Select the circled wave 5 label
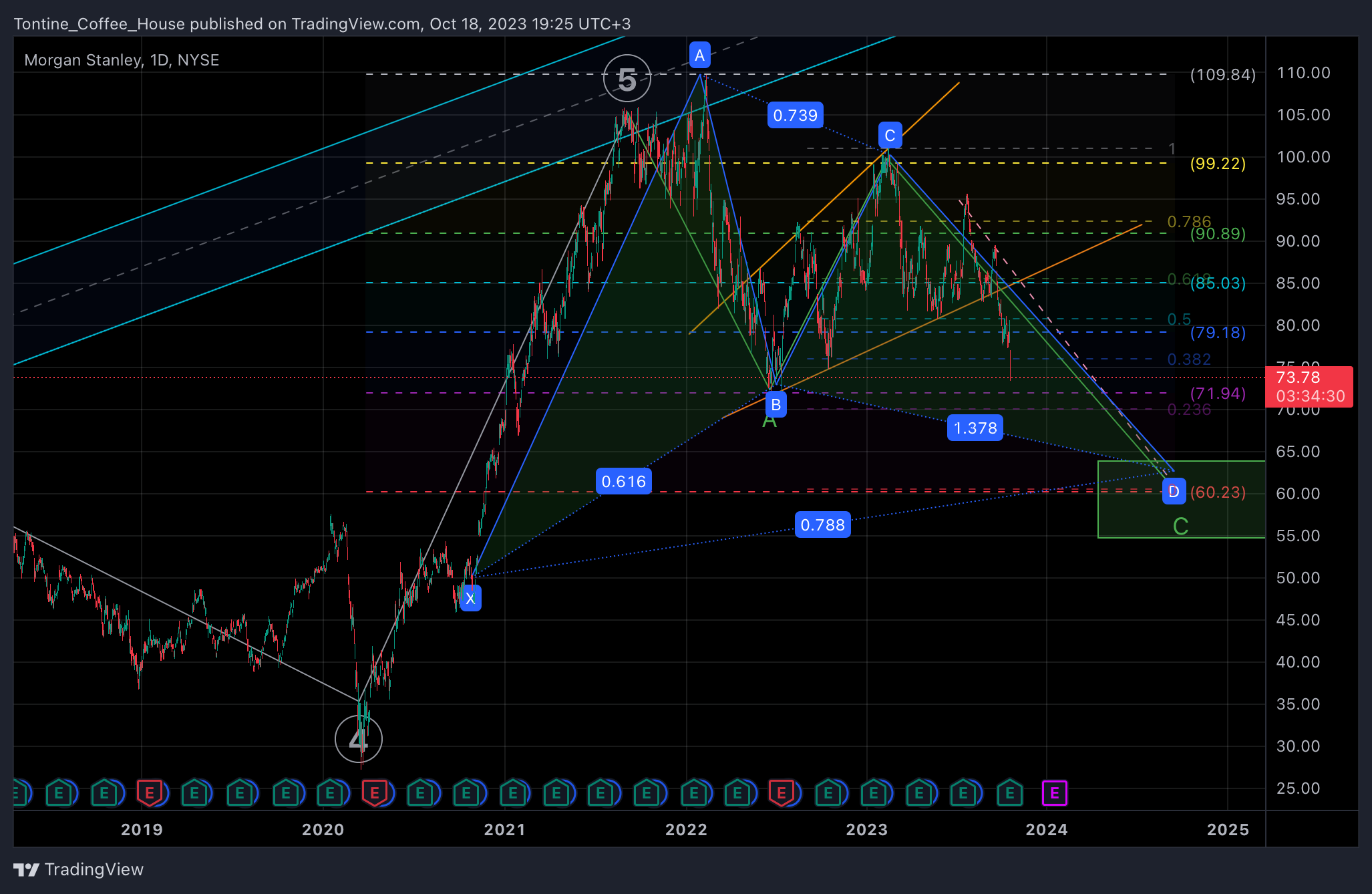This screenshot has width=1372, height=894. click(x=627, y=79)
